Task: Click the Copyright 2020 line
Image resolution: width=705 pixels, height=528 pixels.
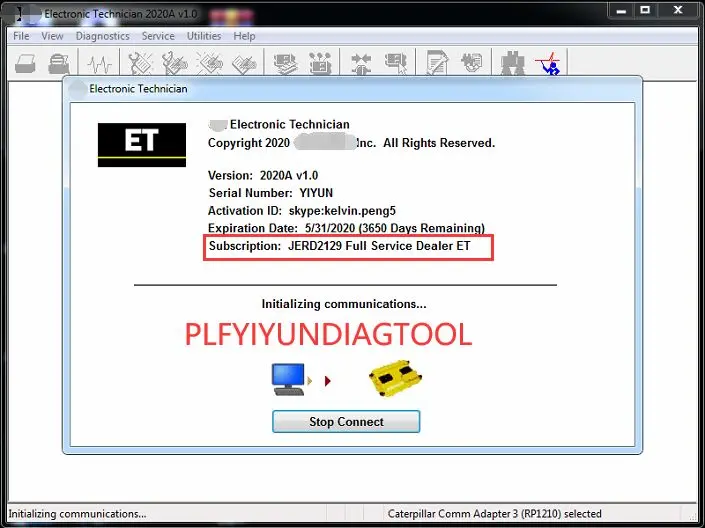Action: (351, 143)
